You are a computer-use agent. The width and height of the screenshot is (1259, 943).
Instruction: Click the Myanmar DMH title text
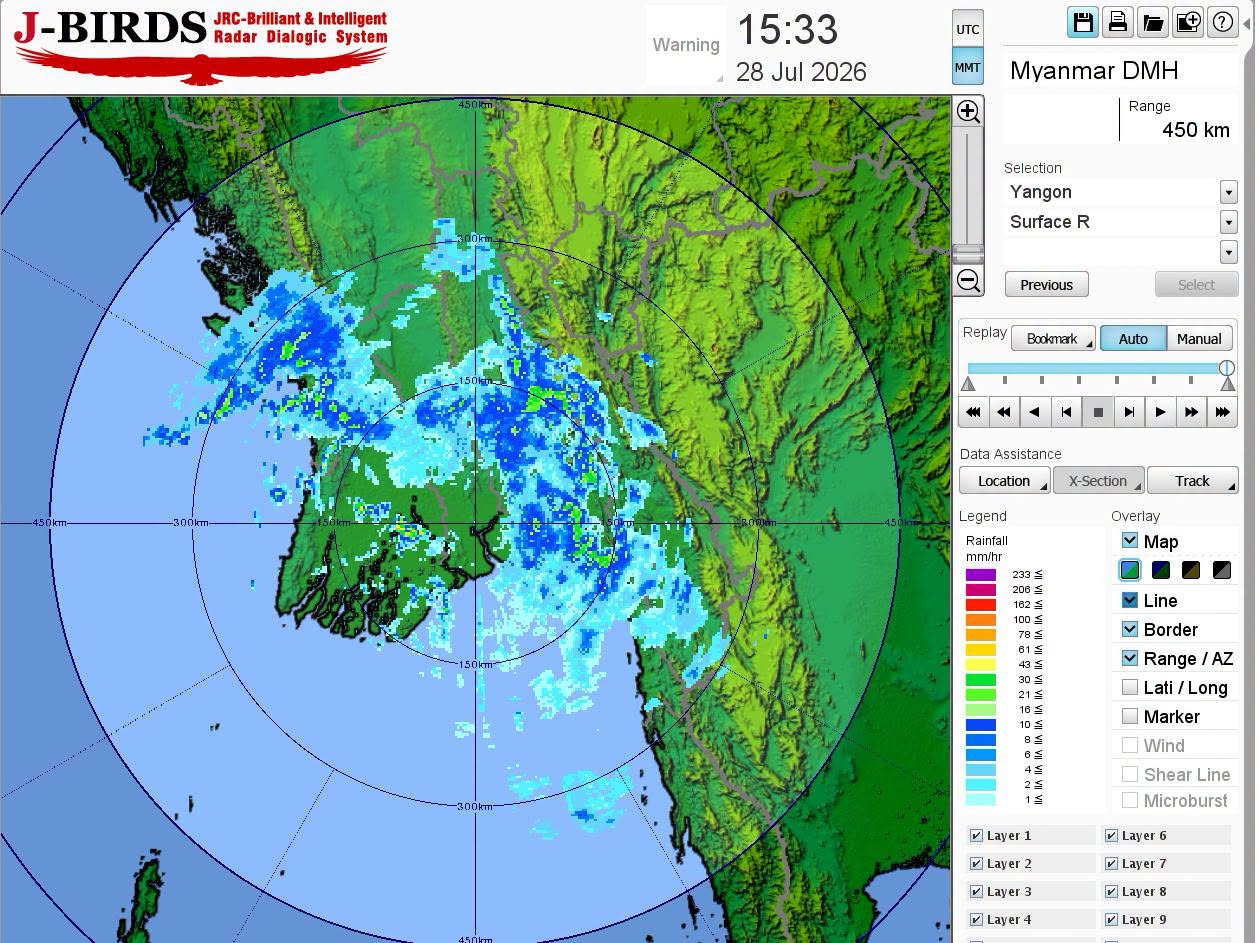click(1094, 71)
